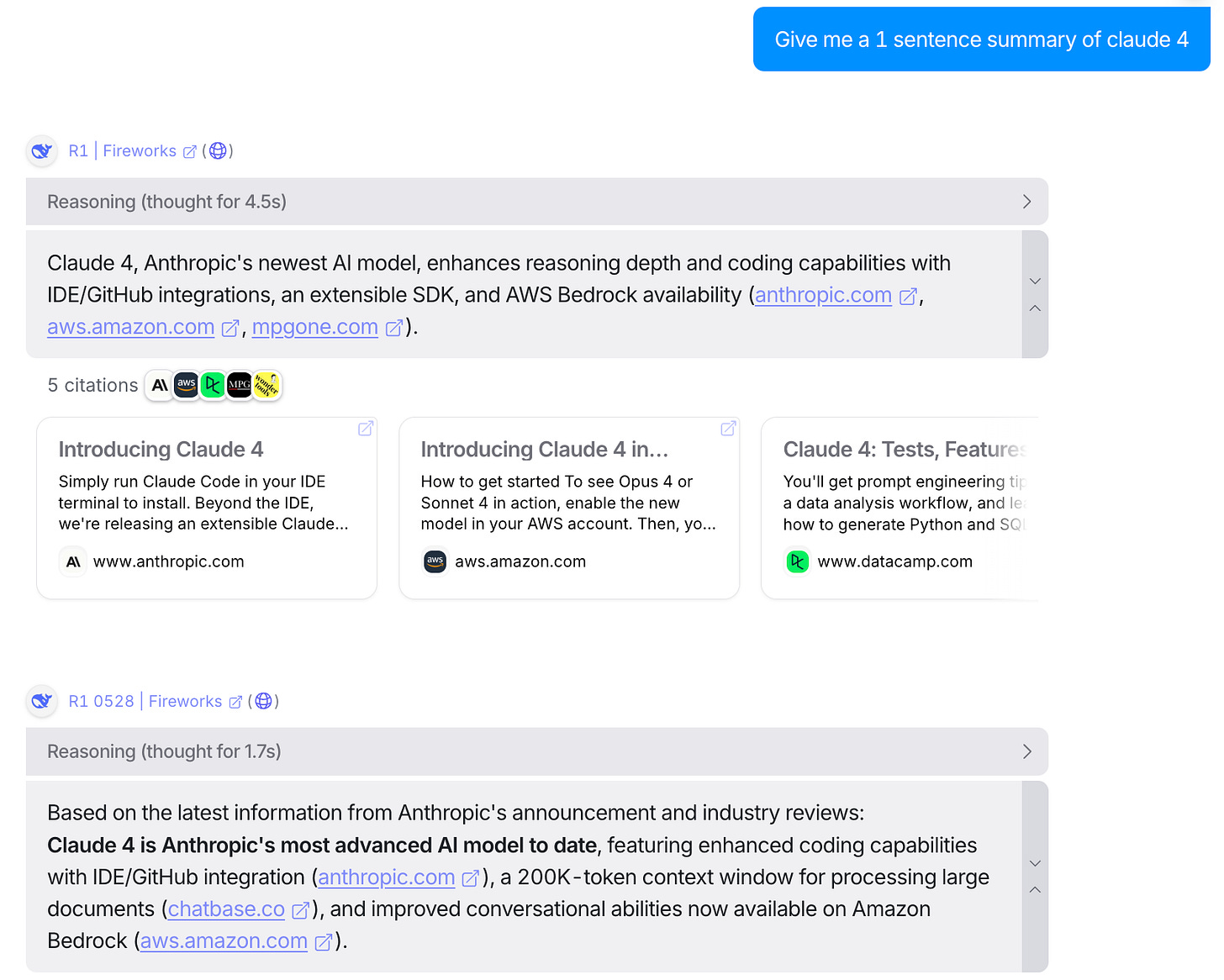Open the Introducing Claude 4 in… AWS citation card

(x=569, y=508)
